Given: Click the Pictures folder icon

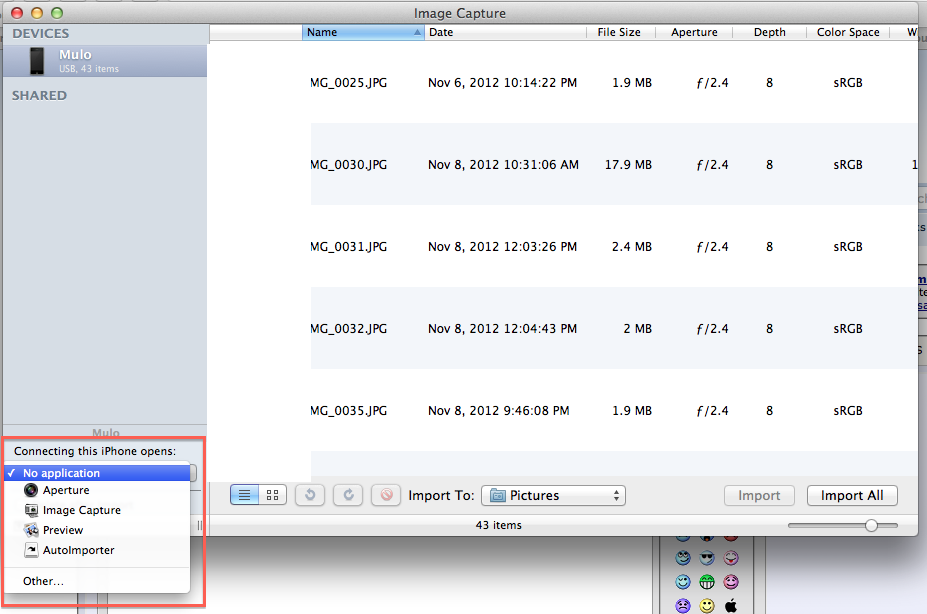Looking at the screenshot, I should [x=498, y=495].
